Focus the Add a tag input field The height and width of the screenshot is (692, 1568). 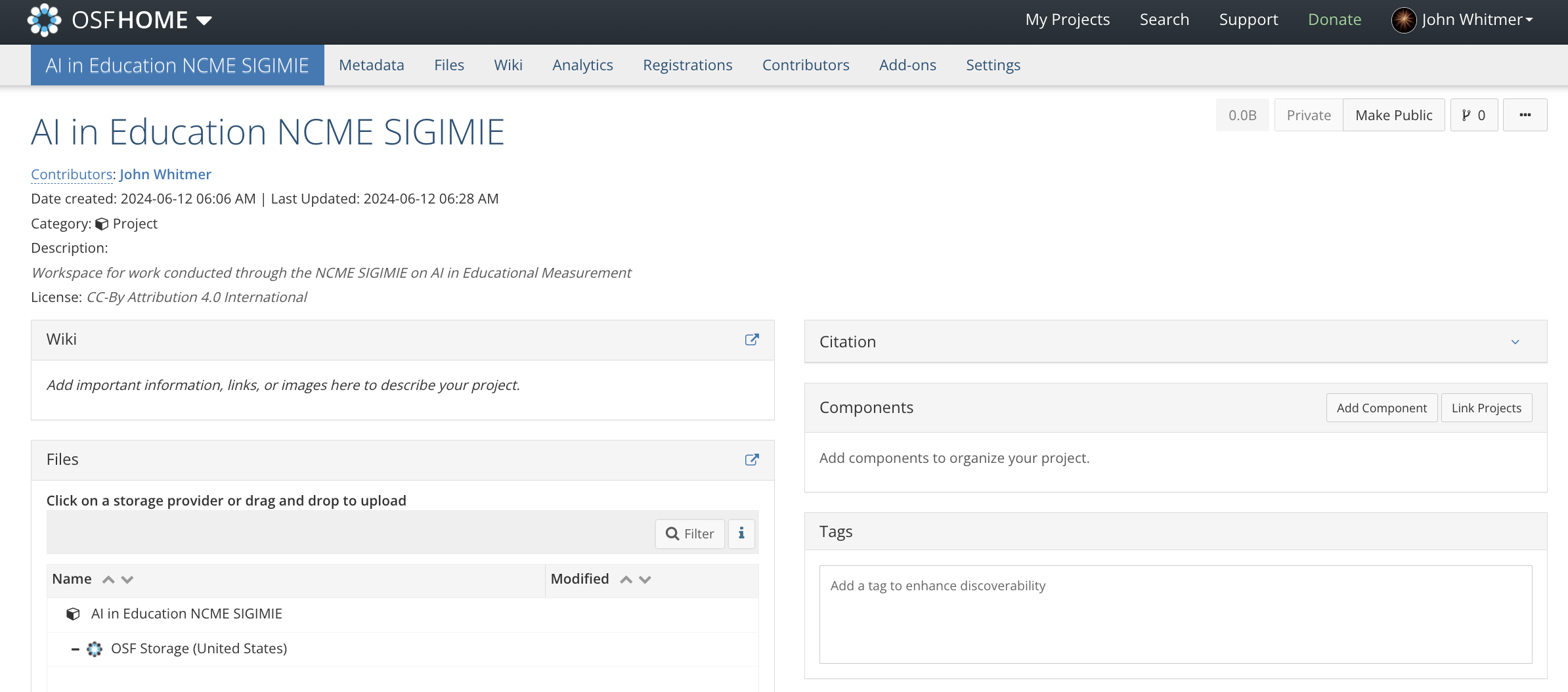[1175, 613]
